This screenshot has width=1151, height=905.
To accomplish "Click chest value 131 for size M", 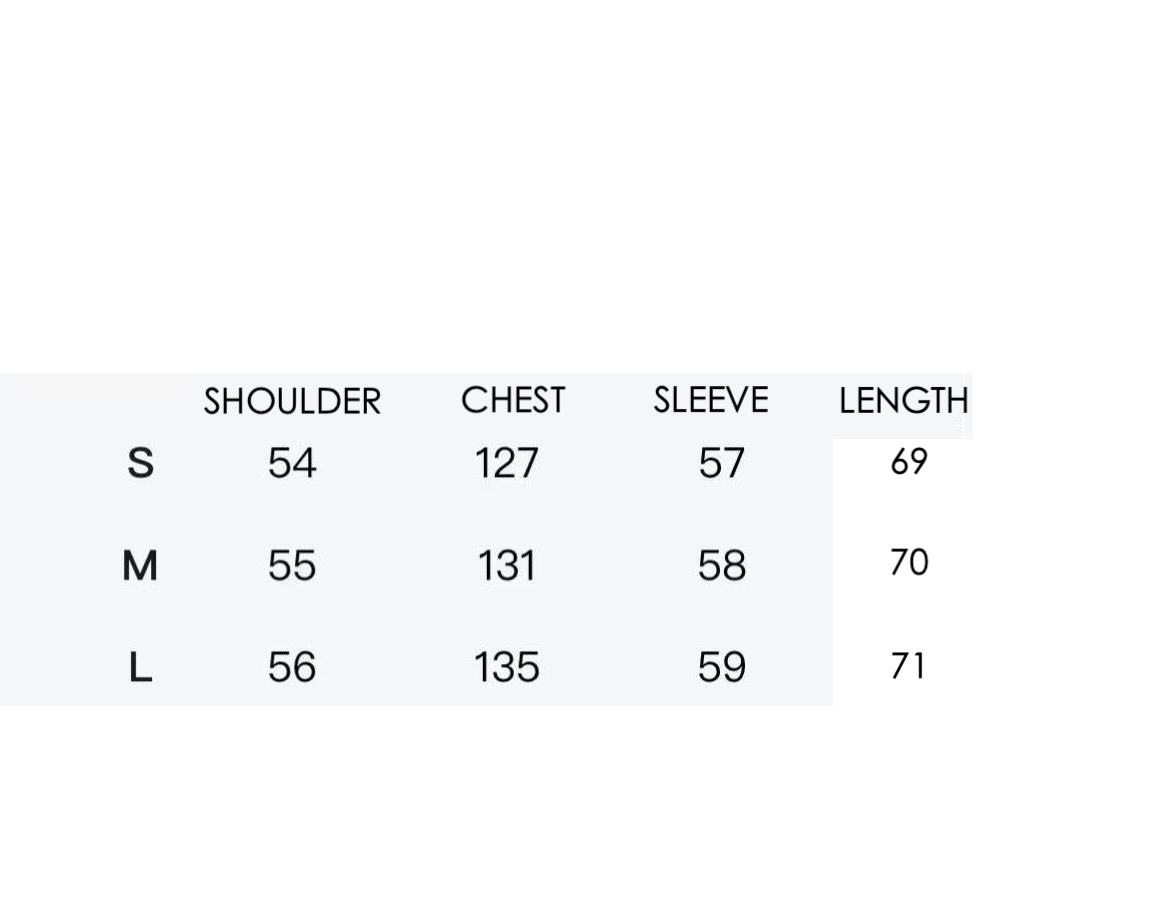I will tap(506, 566).
